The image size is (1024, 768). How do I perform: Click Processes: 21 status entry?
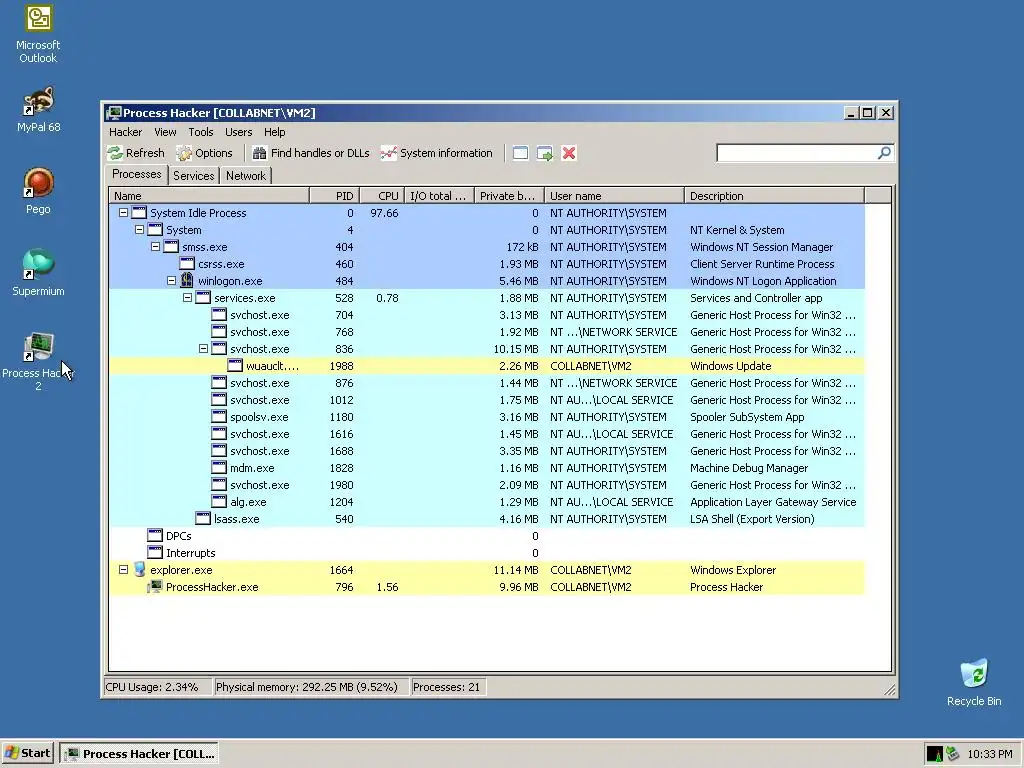449,687
